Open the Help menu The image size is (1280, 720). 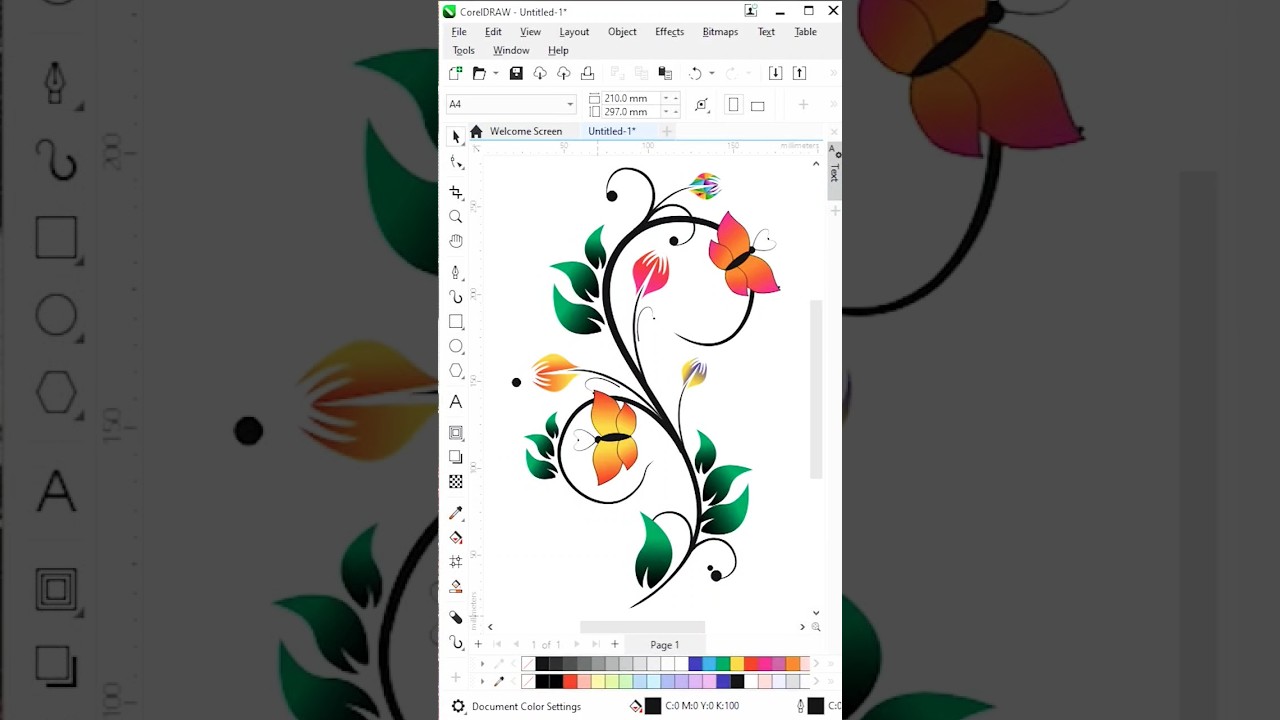558,50
